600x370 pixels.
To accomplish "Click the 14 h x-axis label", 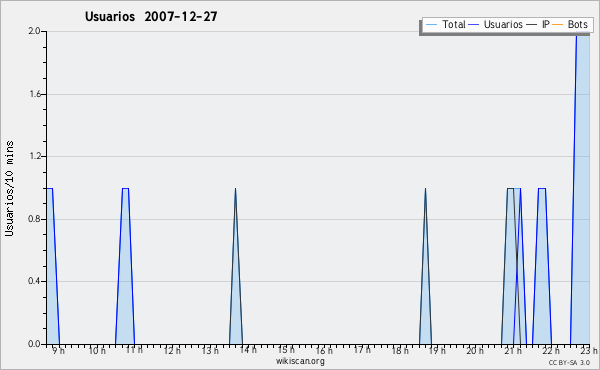I will (x=248, y=350).
